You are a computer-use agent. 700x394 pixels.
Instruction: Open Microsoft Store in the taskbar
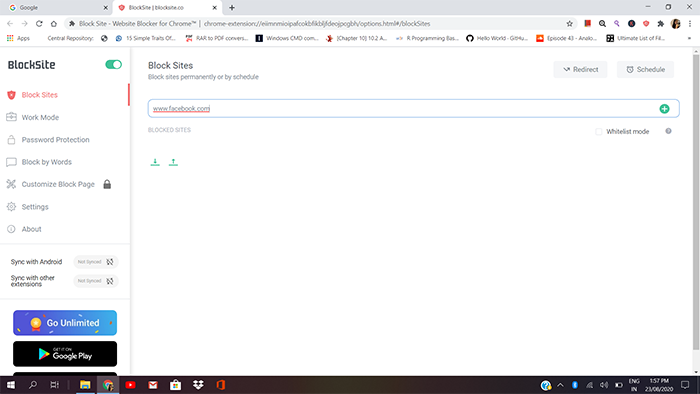point(175,385)
